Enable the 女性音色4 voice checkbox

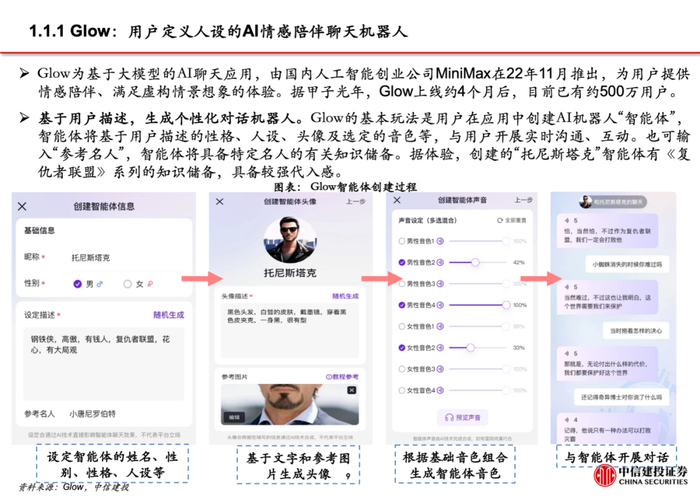click(402, 391)
